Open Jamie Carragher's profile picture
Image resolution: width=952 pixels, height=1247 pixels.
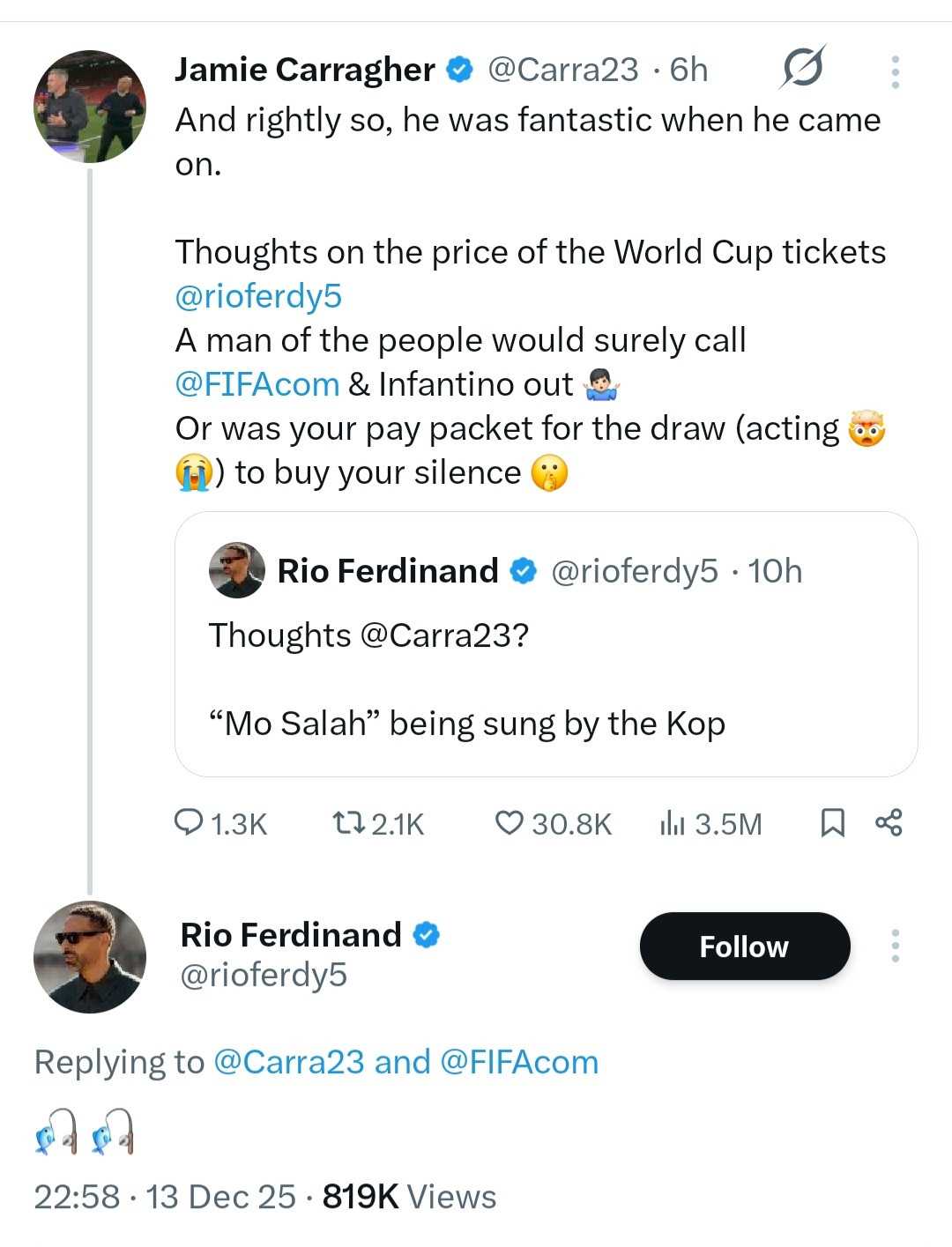pos(89,107)
